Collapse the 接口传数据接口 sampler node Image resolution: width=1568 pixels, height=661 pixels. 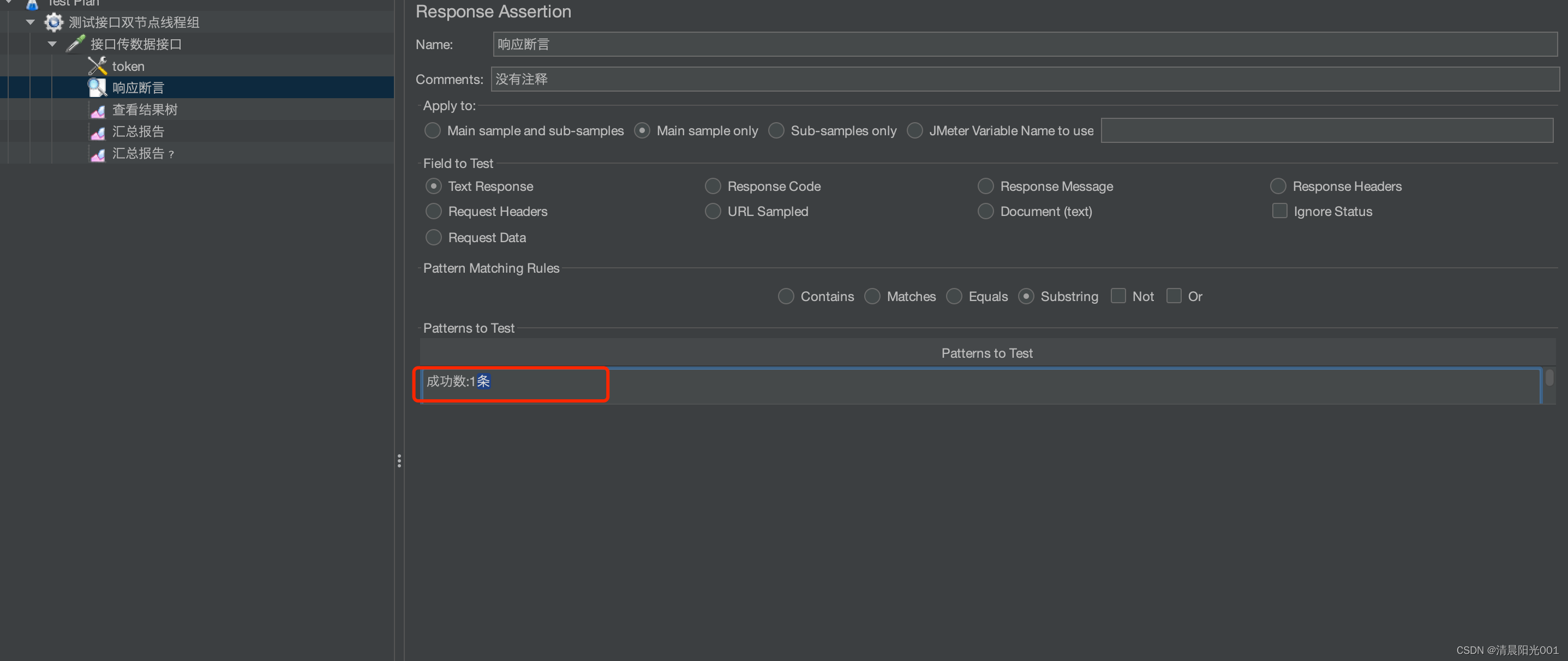(x=52, y=44)
